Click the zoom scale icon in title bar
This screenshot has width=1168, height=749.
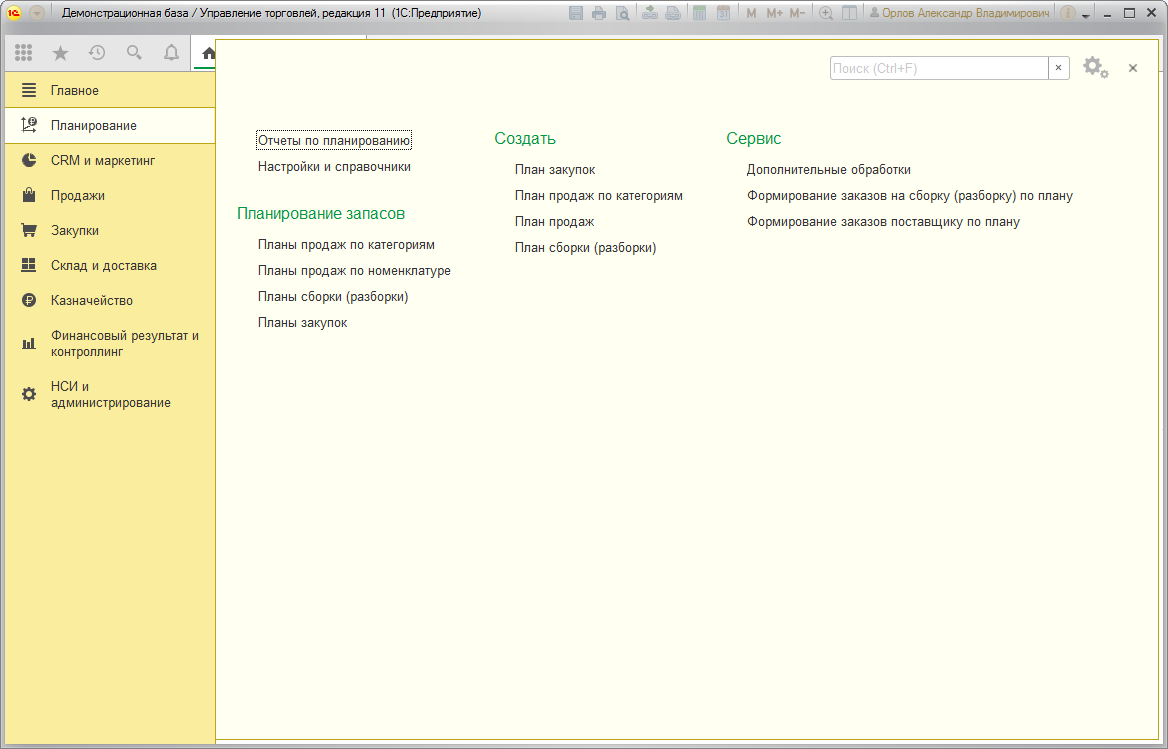point(825,13)
